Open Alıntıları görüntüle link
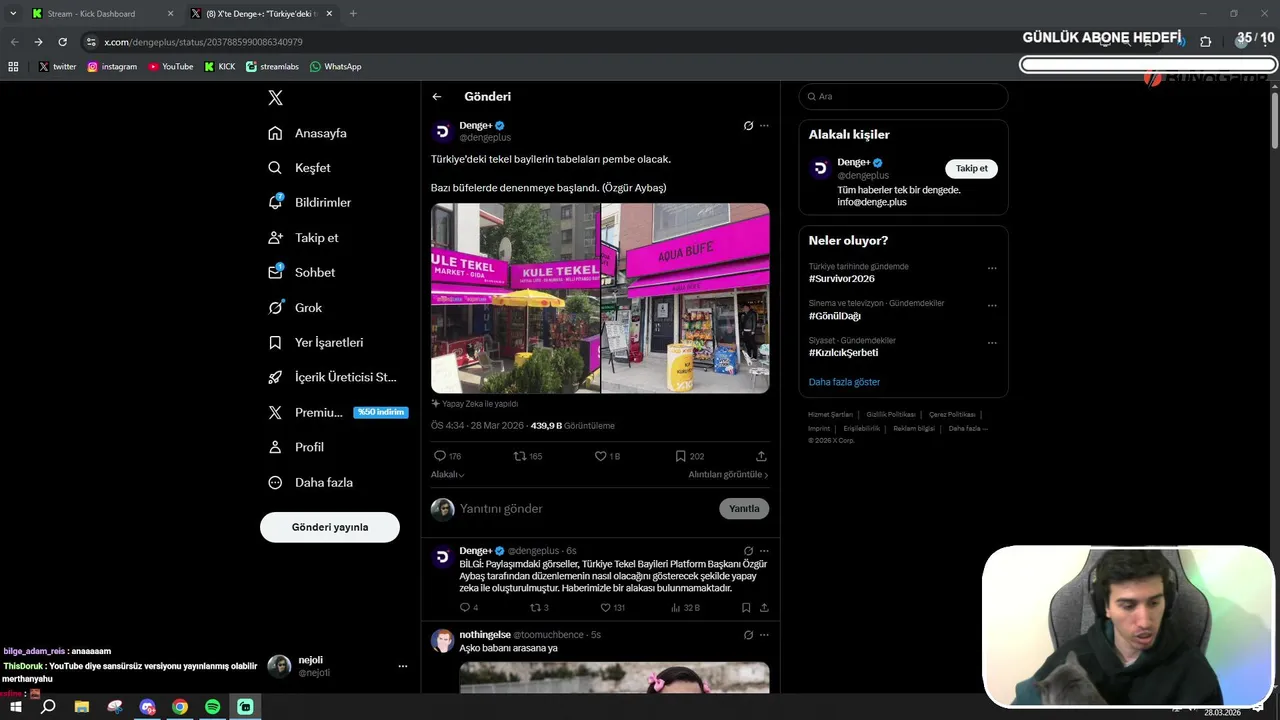 (x=728, y=475)
